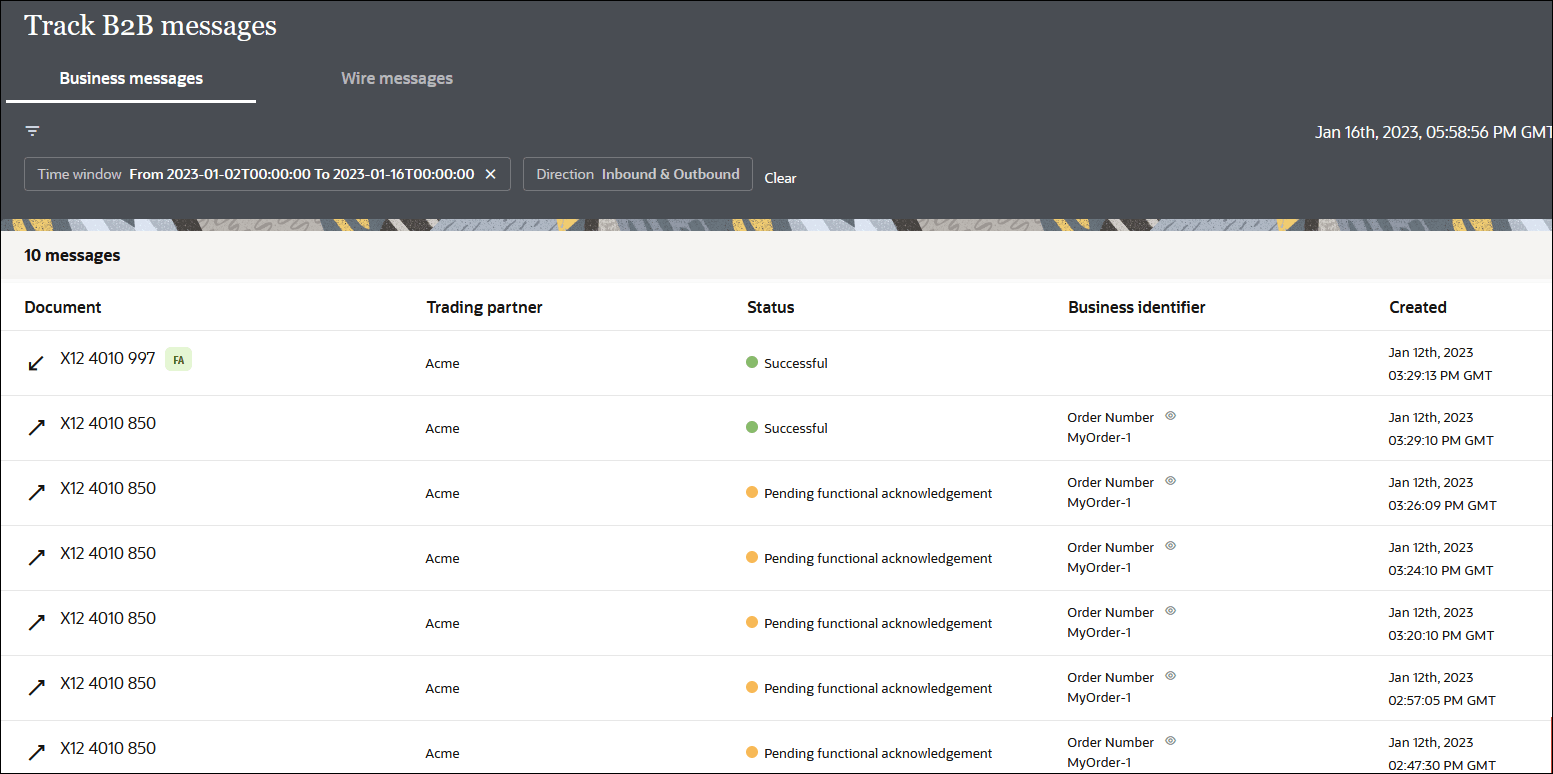Click the Created column header

point(1417,307)
